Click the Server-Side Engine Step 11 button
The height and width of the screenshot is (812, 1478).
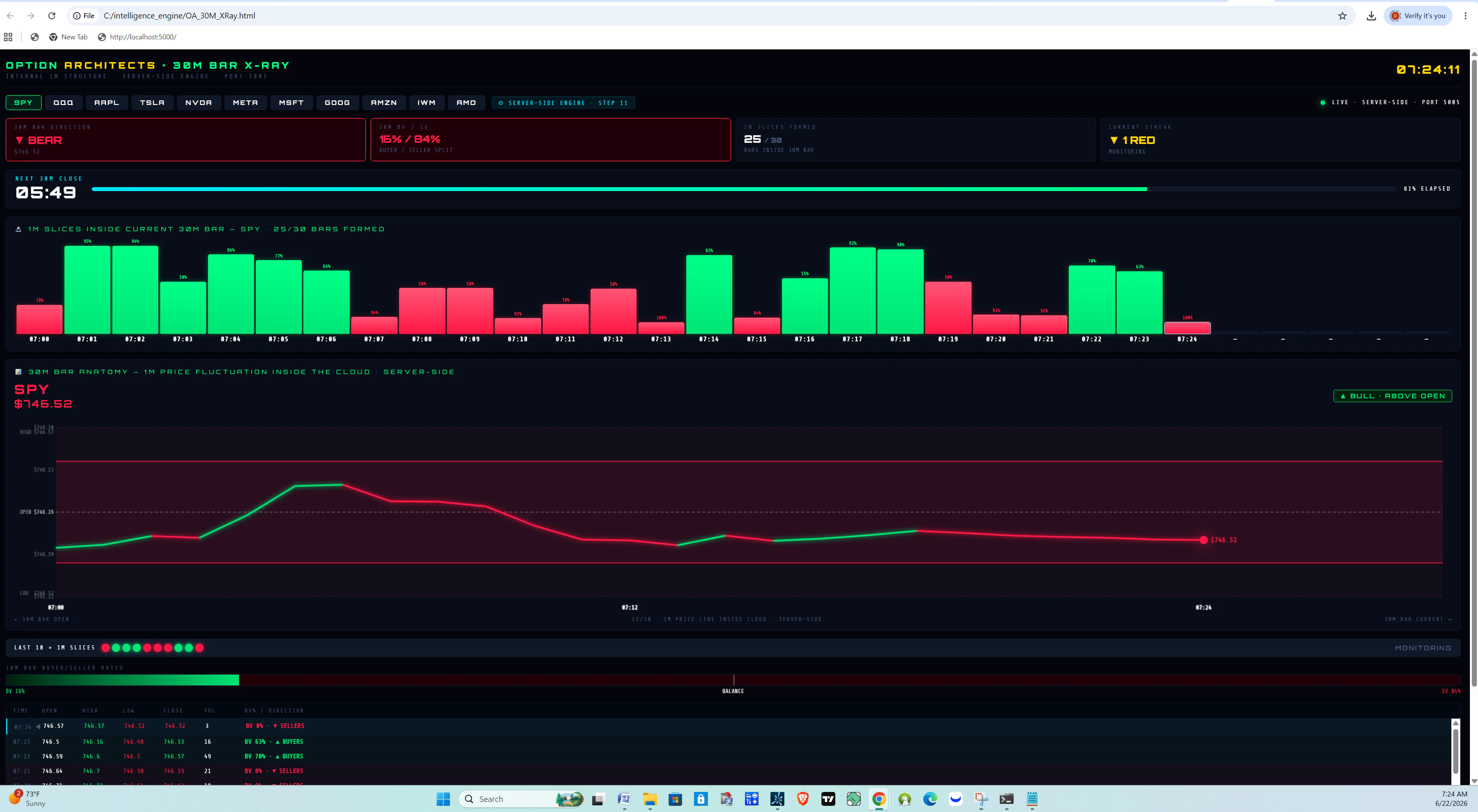(564, 103)
